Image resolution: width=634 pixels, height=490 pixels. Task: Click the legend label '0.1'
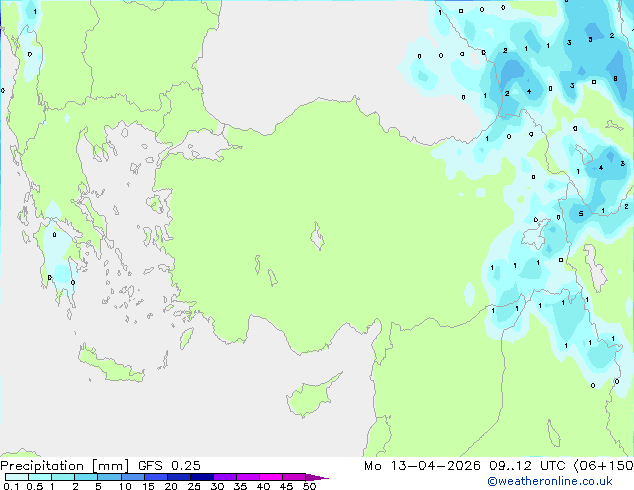pyautogui.click(x=11, y=486)
